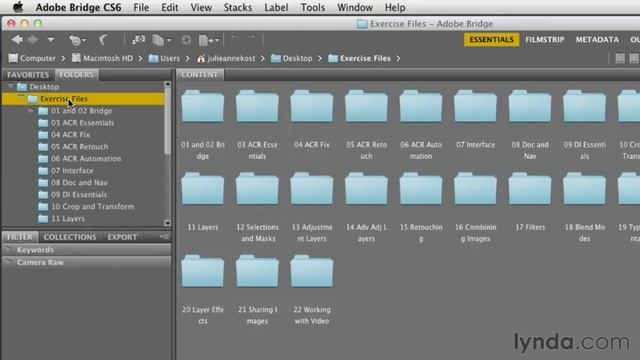The image size is (640, 360).
Task: Open dropdown chevron after Desktop in path
Action: tap(320, 58)
